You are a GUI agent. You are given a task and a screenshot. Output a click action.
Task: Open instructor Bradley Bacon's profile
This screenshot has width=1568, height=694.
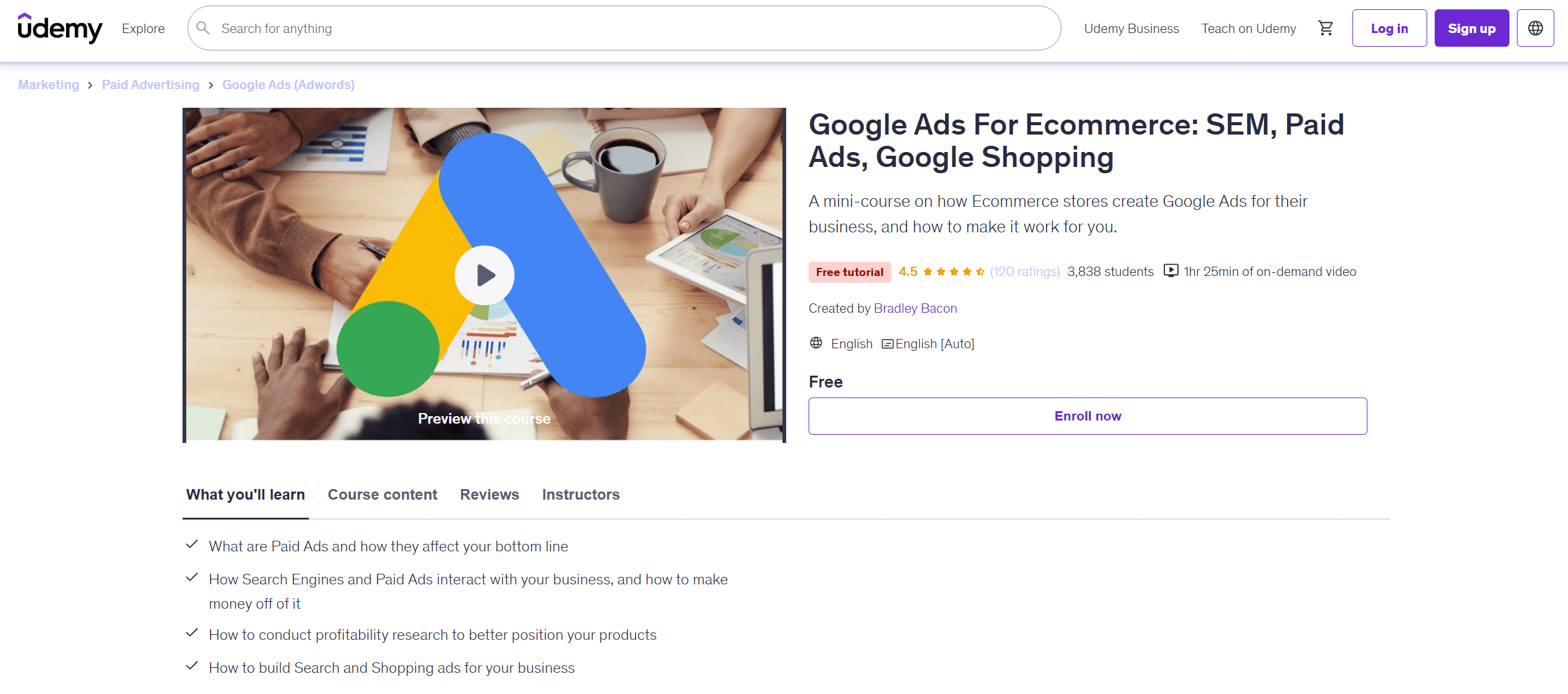coord(915,308)
